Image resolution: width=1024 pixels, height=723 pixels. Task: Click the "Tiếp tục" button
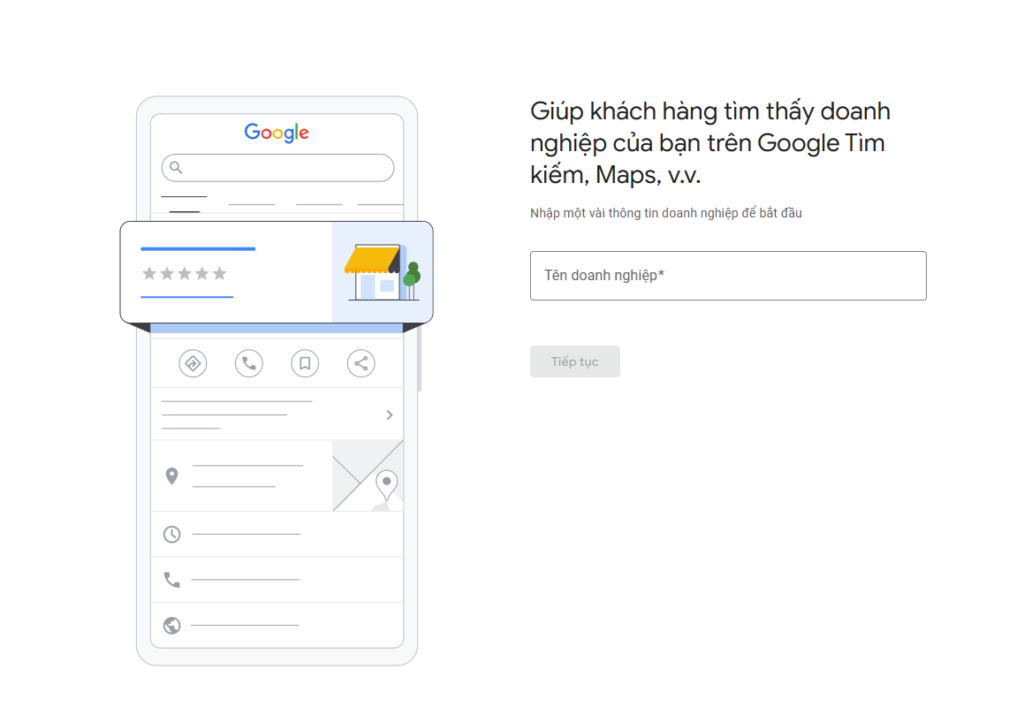575,361
